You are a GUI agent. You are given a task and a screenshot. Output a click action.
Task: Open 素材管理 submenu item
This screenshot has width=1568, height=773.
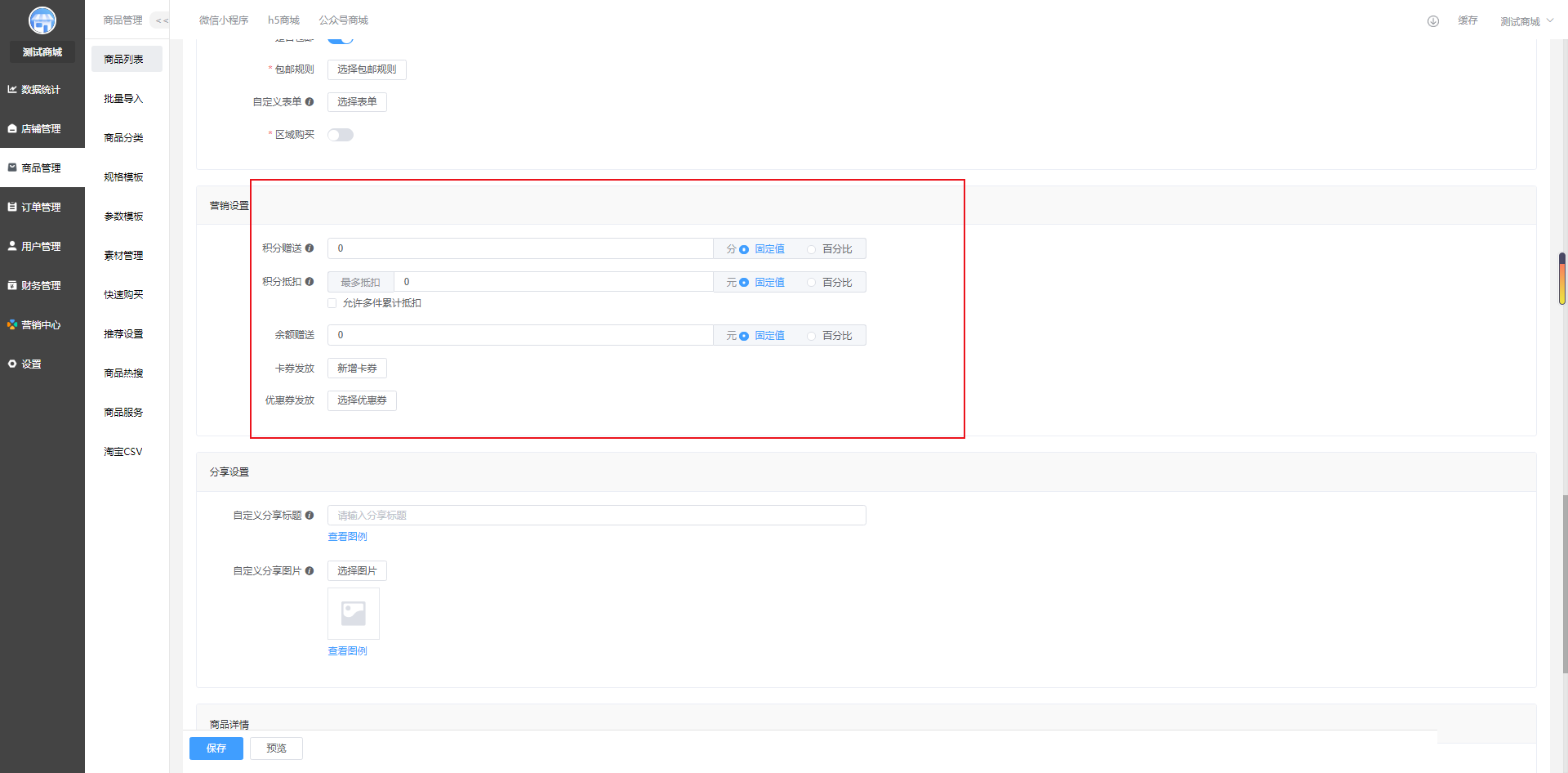click(127, 256)
